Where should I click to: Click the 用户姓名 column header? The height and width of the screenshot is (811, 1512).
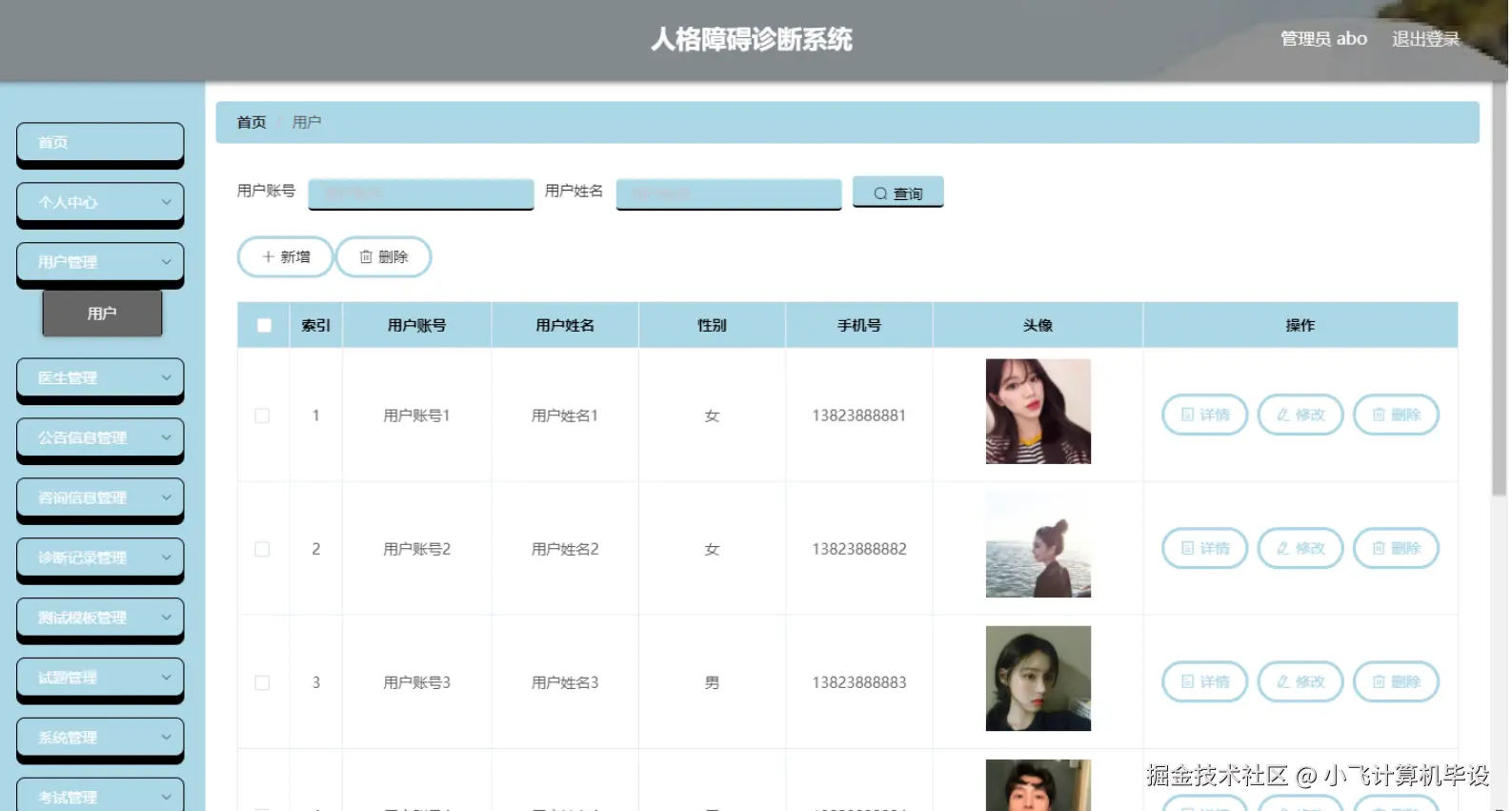(565, 326)
